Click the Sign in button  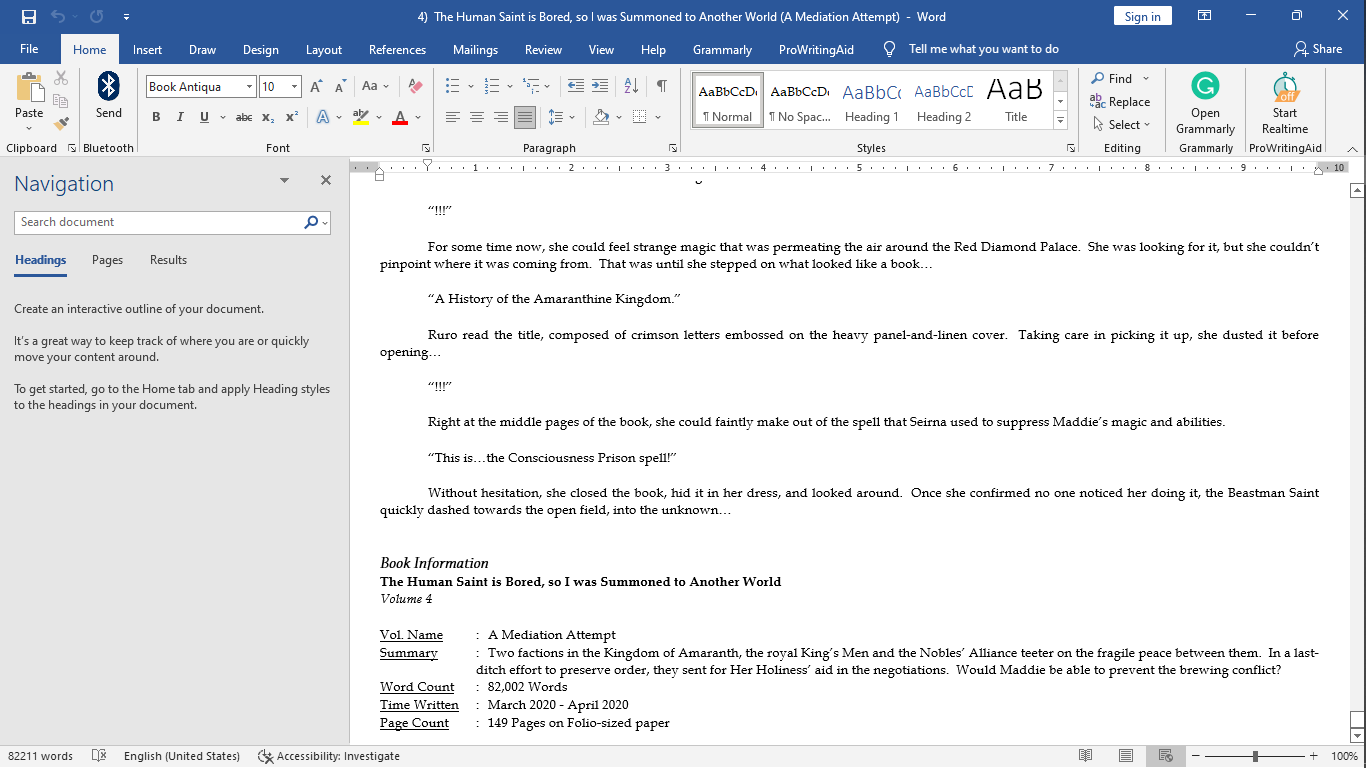pyautogui.click(x=1142, y=17)
